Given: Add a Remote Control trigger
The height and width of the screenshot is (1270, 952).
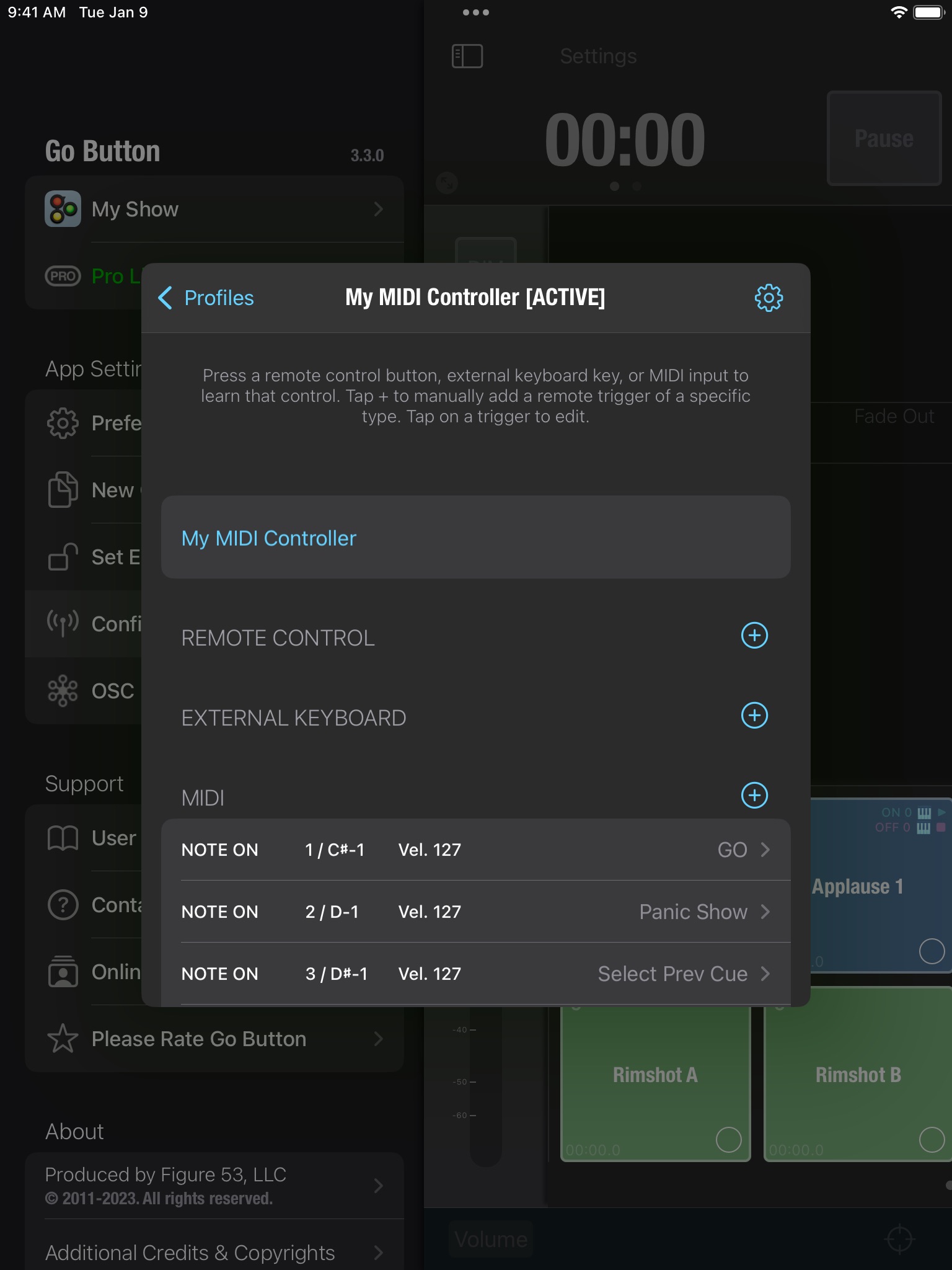Looking at the screenshot, I should pyautogui.click(x=754, y=636).
